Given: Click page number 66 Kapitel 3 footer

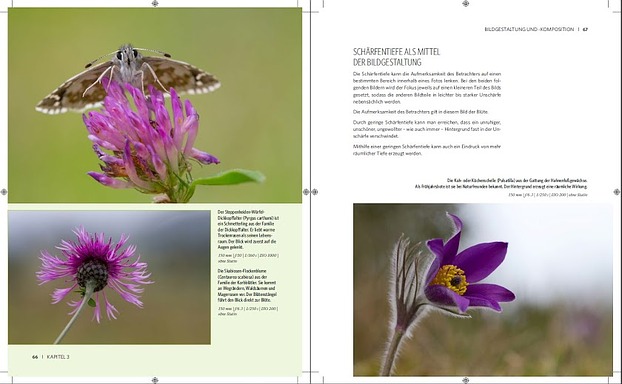Looking at the screenshot, I should (50, 357).
